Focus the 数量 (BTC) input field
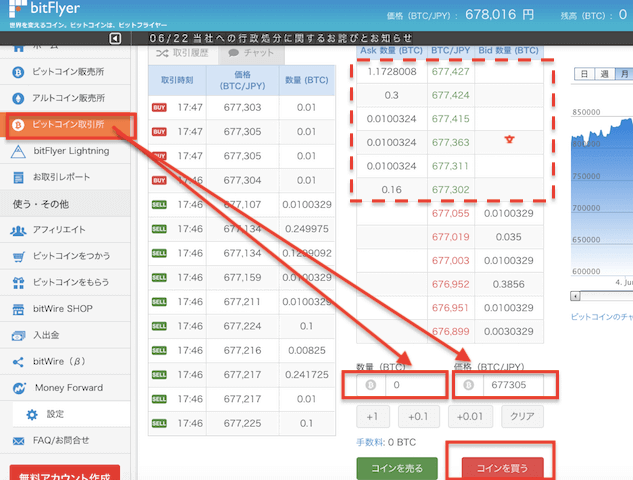Viewport: 633px width, 480px height. pos(402,385)
